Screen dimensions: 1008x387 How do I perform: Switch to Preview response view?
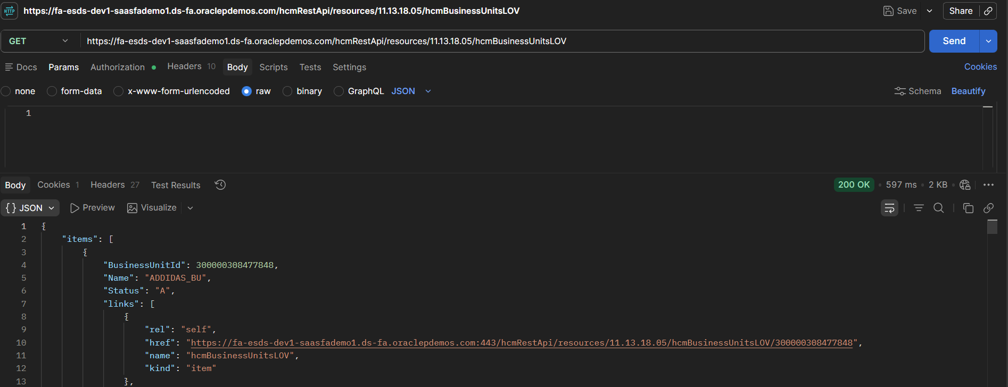click(92, 208)
